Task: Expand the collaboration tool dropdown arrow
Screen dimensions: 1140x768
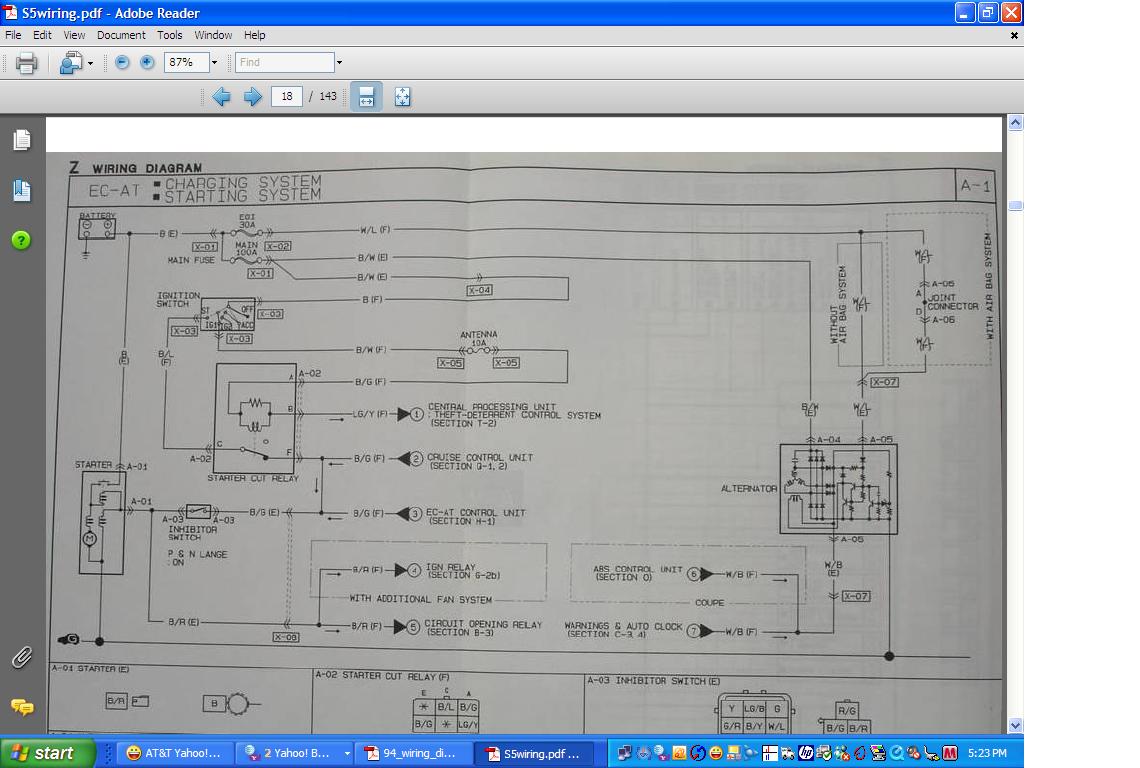Action: click(x=90, y=63)
